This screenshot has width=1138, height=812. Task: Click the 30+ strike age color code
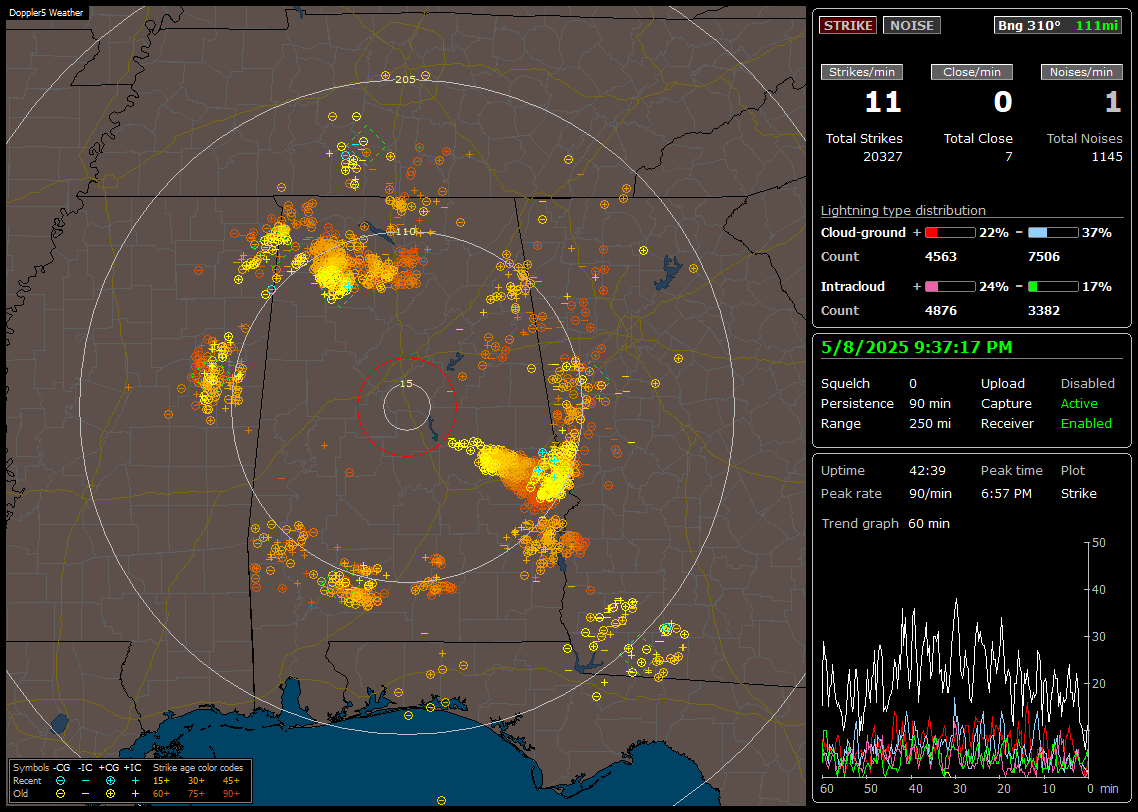tap(196, 781)
